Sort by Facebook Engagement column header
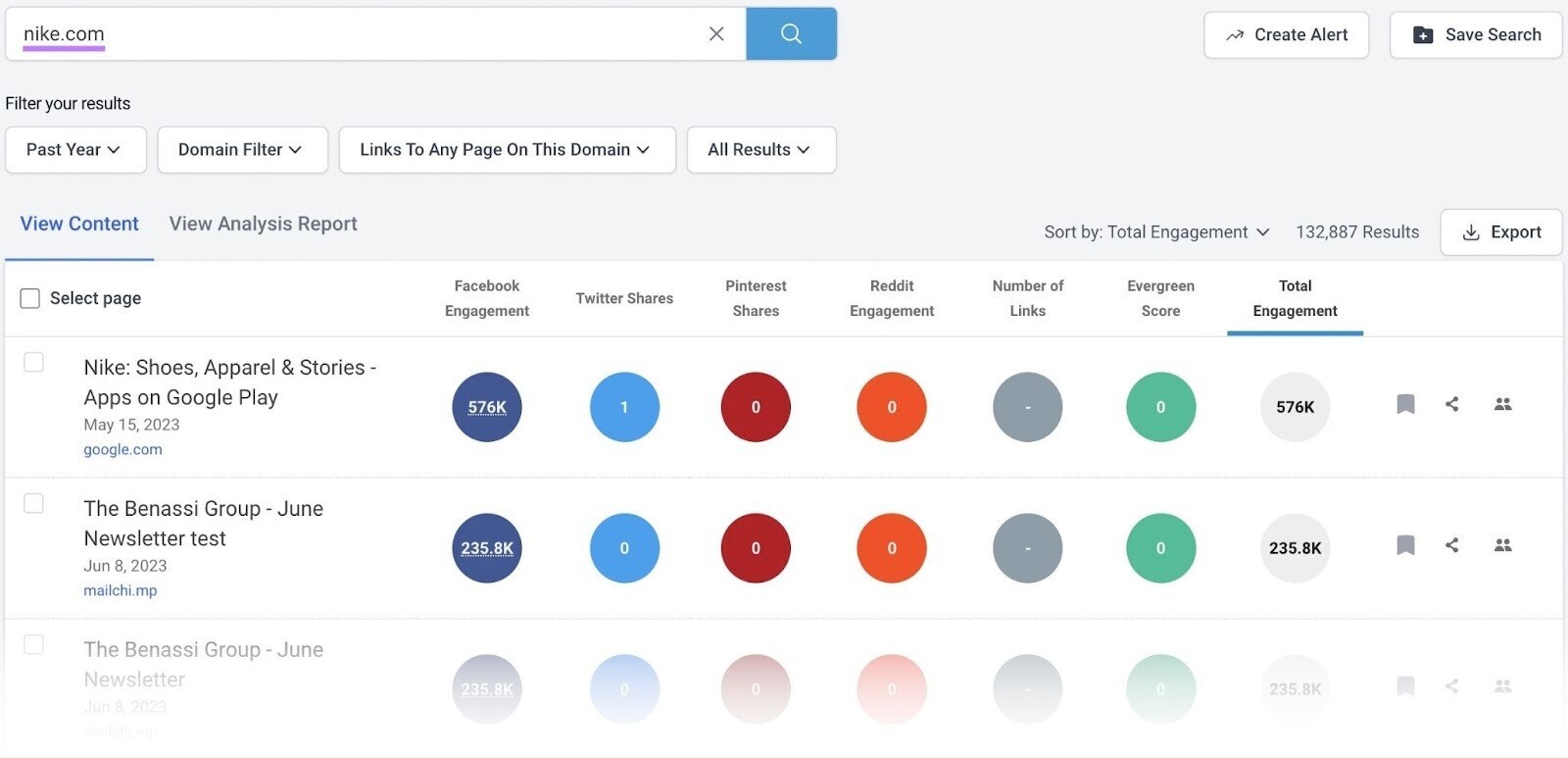Screen dimensions: 1568x758 point(487,298)
